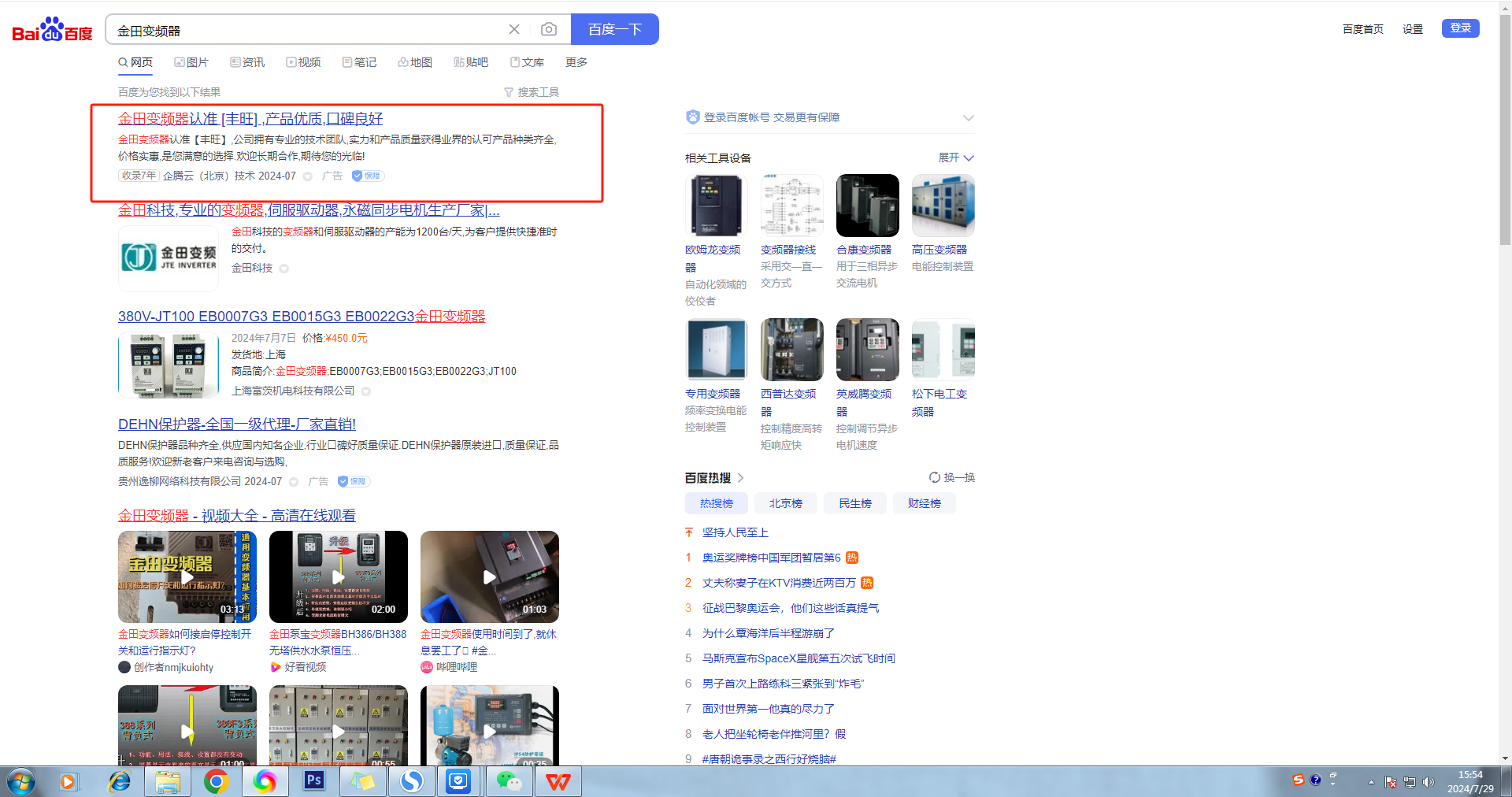This screenshot has height=797, width=1512.
Task: Click into the search input field
Action: tap(307, 30)
